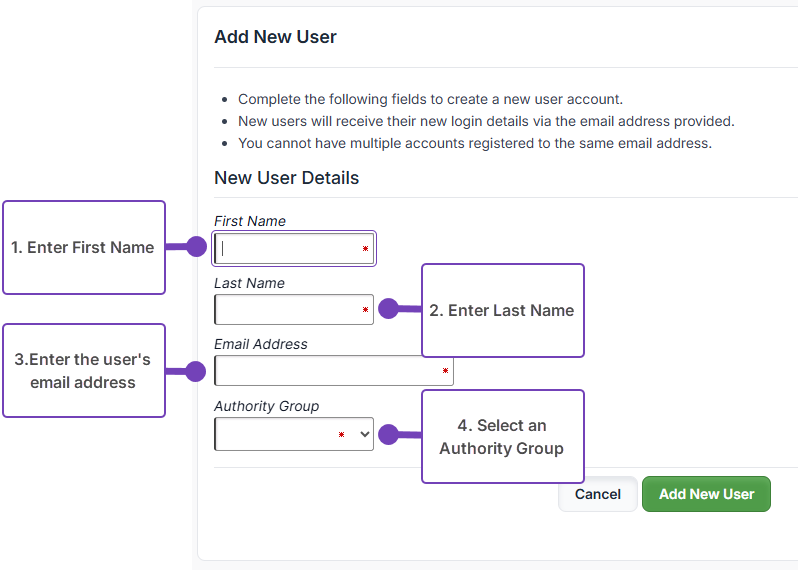Click the Authority Group field label

click(x=266, y=406)
